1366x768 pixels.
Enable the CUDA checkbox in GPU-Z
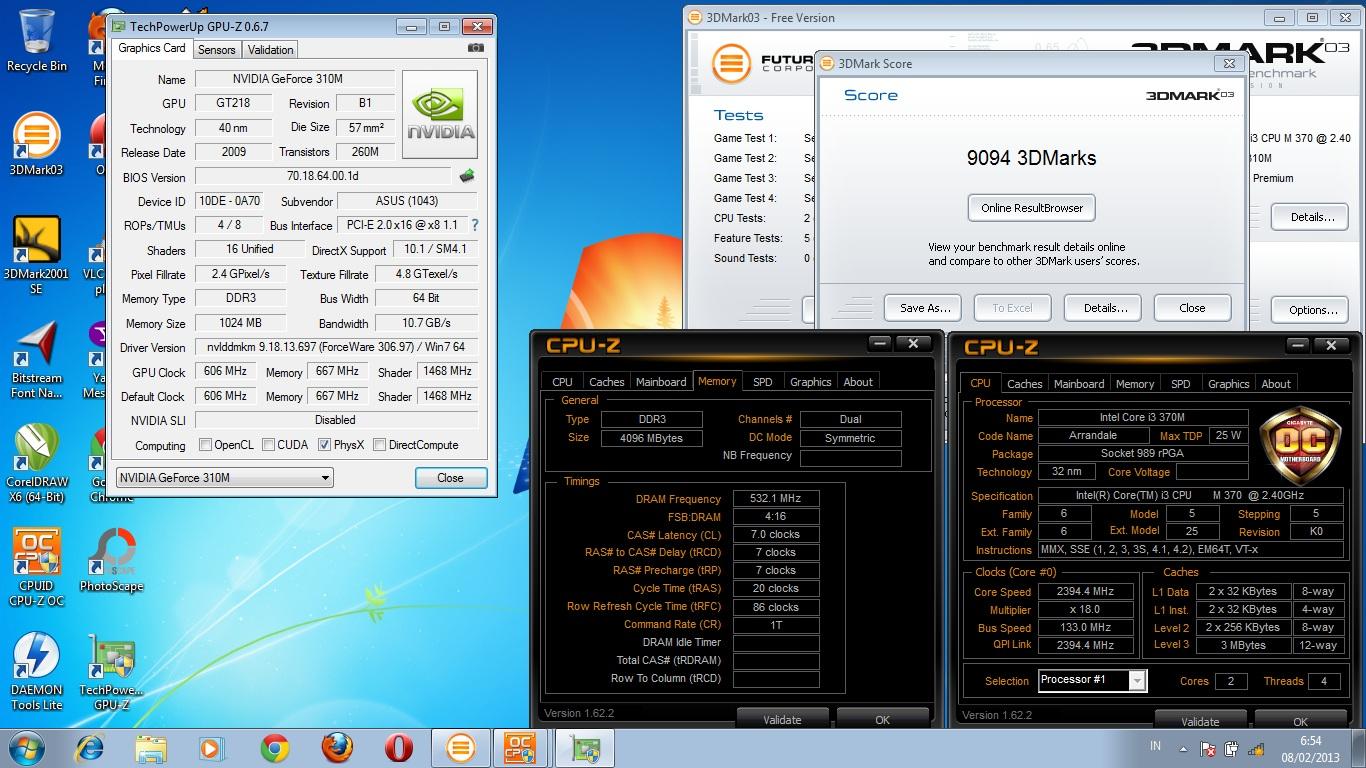[x=269, y=445]
